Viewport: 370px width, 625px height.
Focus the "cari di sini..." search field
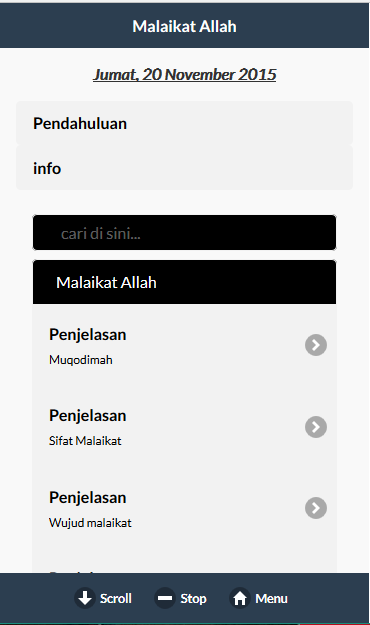(x=184, y=233)
